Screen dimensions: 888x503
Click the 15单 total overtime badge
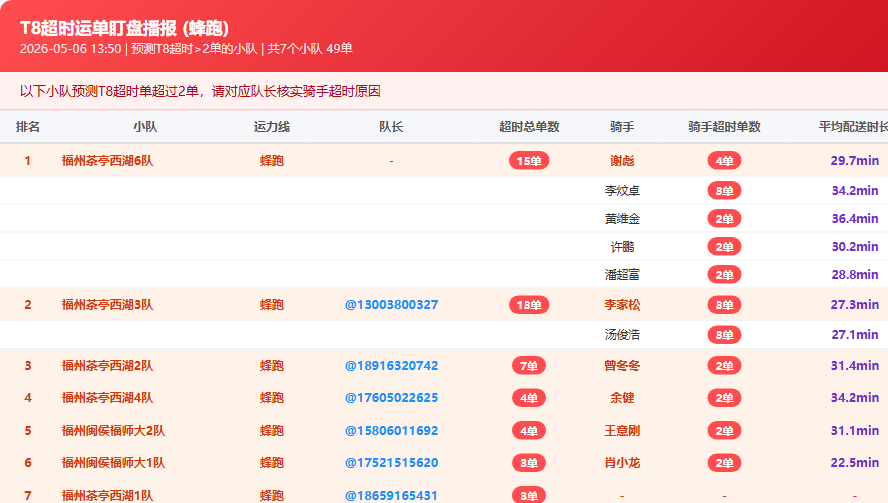click(529, 161)
